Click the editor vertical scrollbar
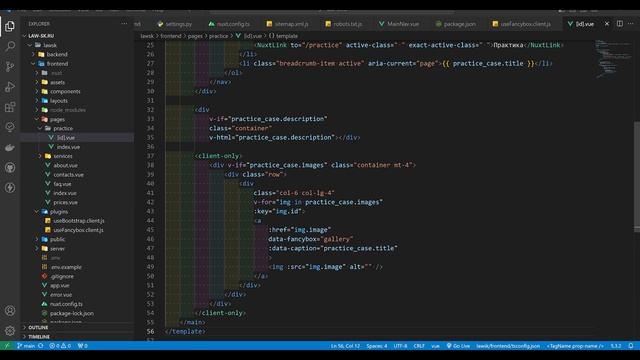 point(637,176)
